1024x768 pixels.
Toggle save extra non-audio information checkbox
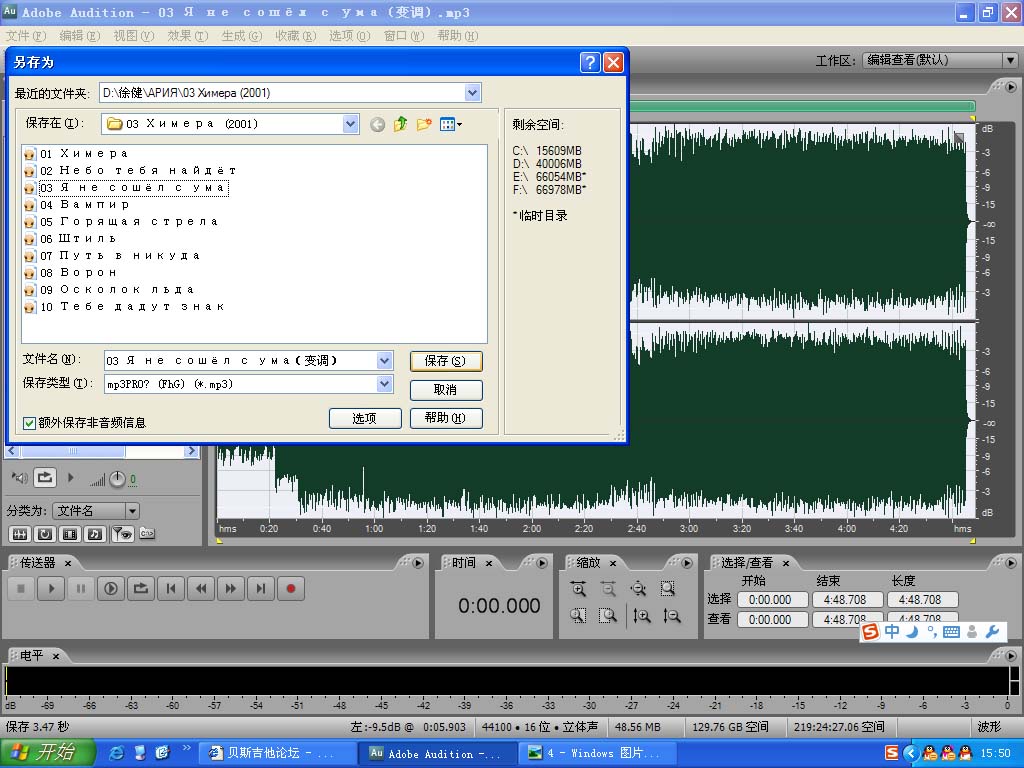[29, 423]
